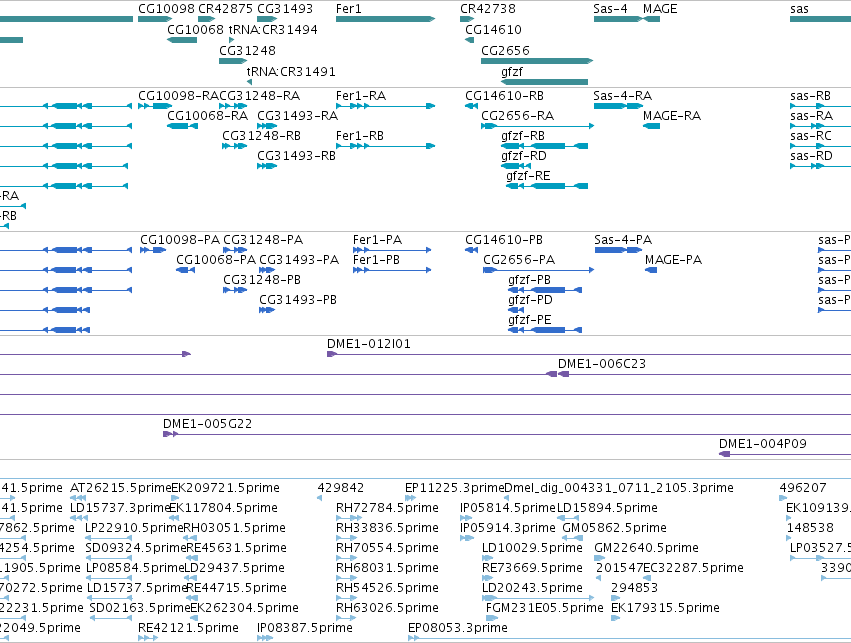This screenshot has height=643, width=851.
Task: Select the gfzf-RD transcript label
Action: point(524,156)
